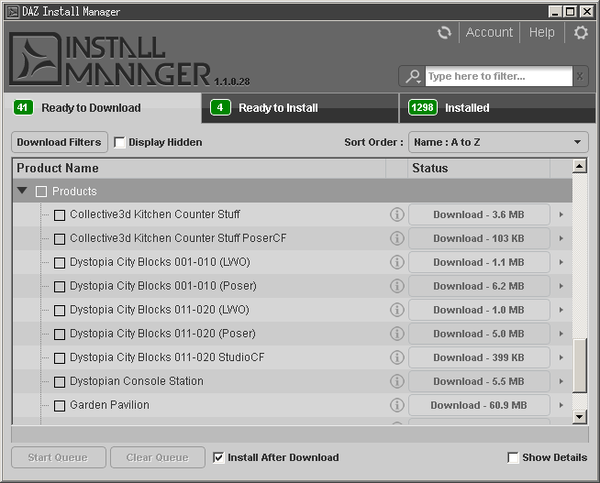Check Kitchen Counter Stuff PoserCF checkbox
600x483 pixels.
pyautogui.click(x=59, y=239)
